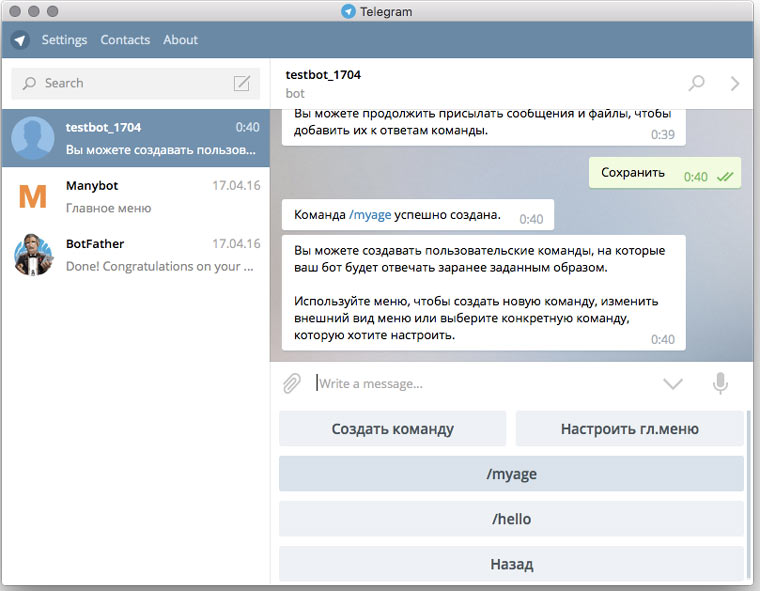Select the /myage command button

point(511,474)
